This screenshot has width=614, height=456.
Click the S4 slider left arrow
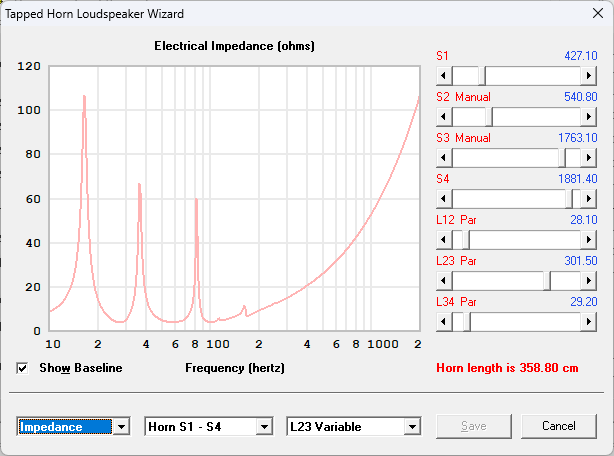pyautogui.click(x=444, y=199)
